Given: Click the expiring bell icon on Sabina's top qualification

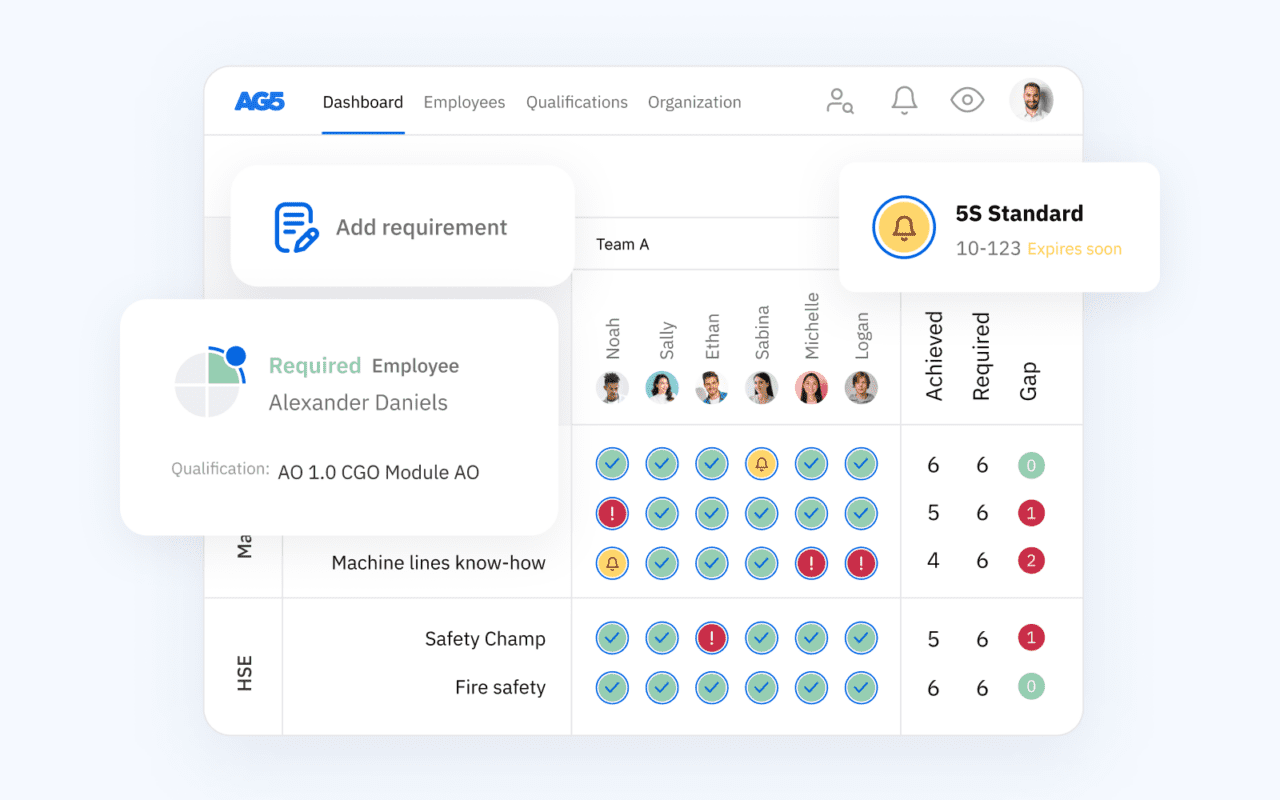Looking at the screenshot, I should coord(761,463).
